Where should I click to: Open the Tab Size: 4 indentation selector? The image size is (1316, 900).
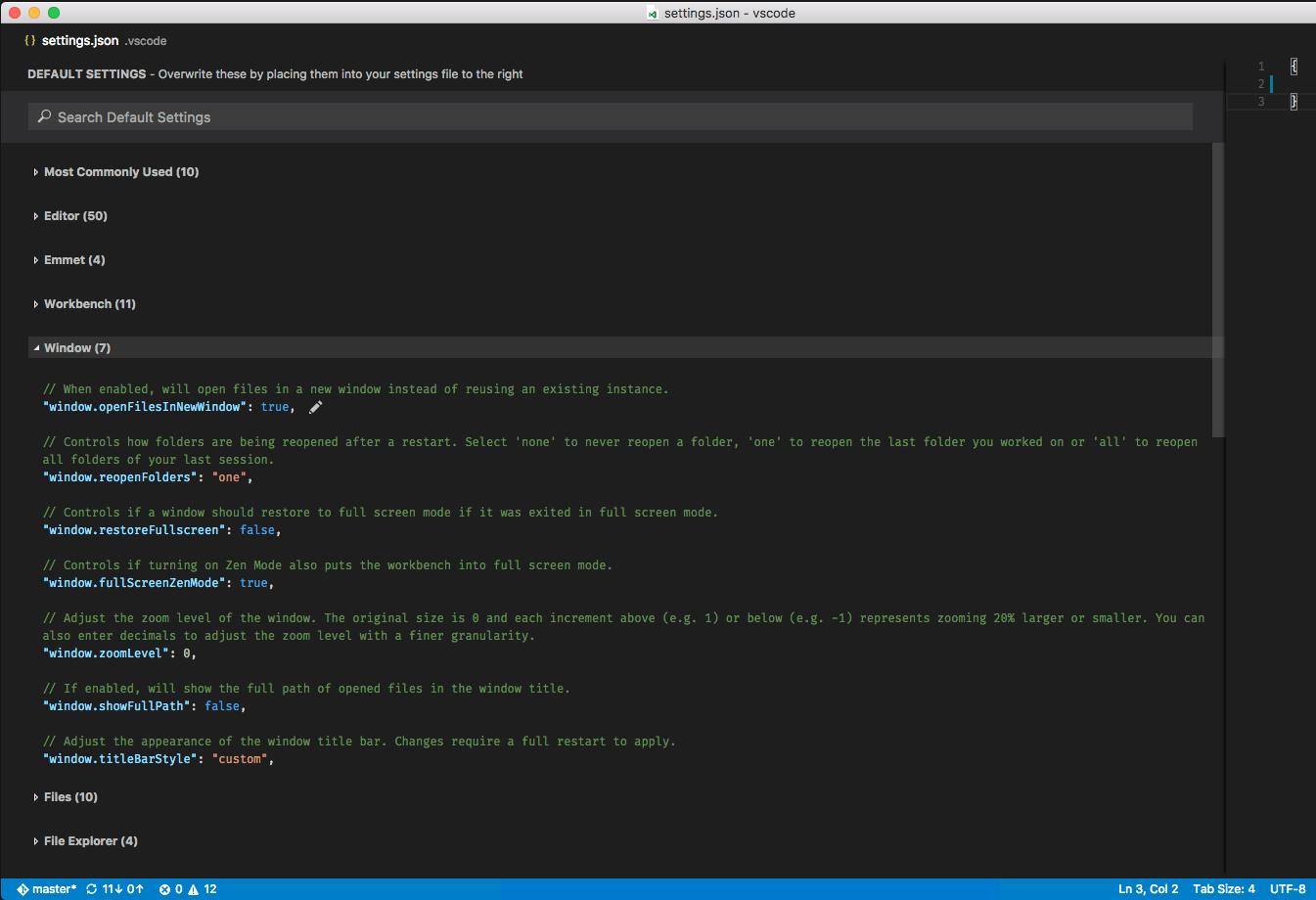pos(1223,889)
